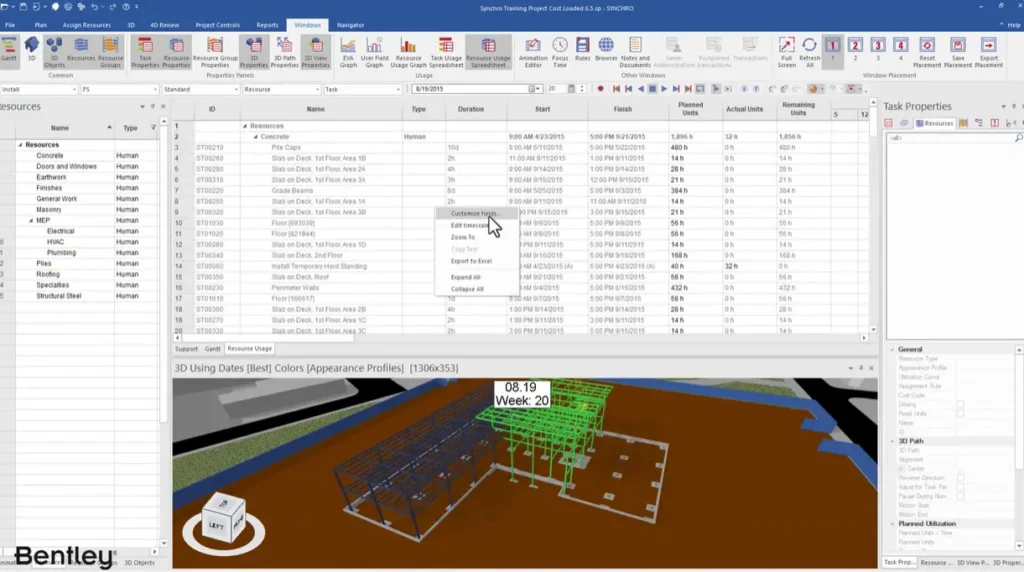Open the Resource Usage Graph
Screen dimensions: 1024x572
click(x=408, y=52)
